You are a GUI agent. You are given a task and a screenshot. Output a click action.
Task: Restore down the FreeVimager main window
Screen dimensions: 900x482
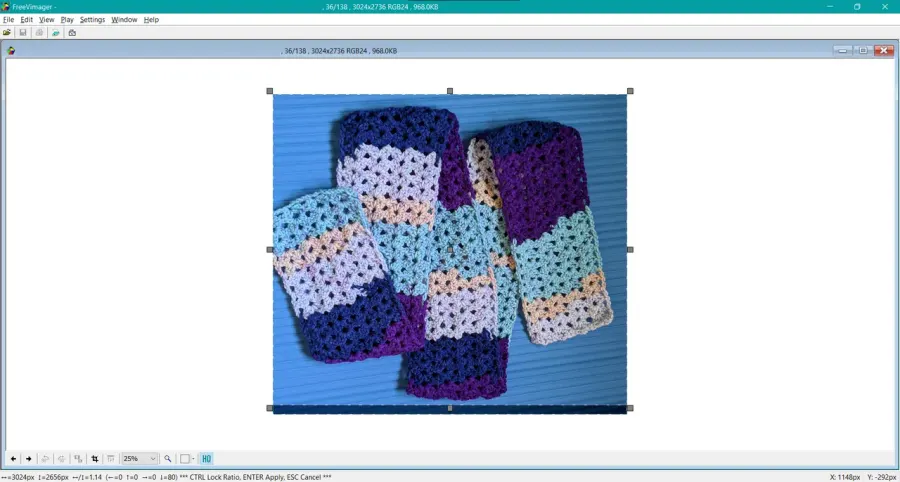(x=857, y=6)
